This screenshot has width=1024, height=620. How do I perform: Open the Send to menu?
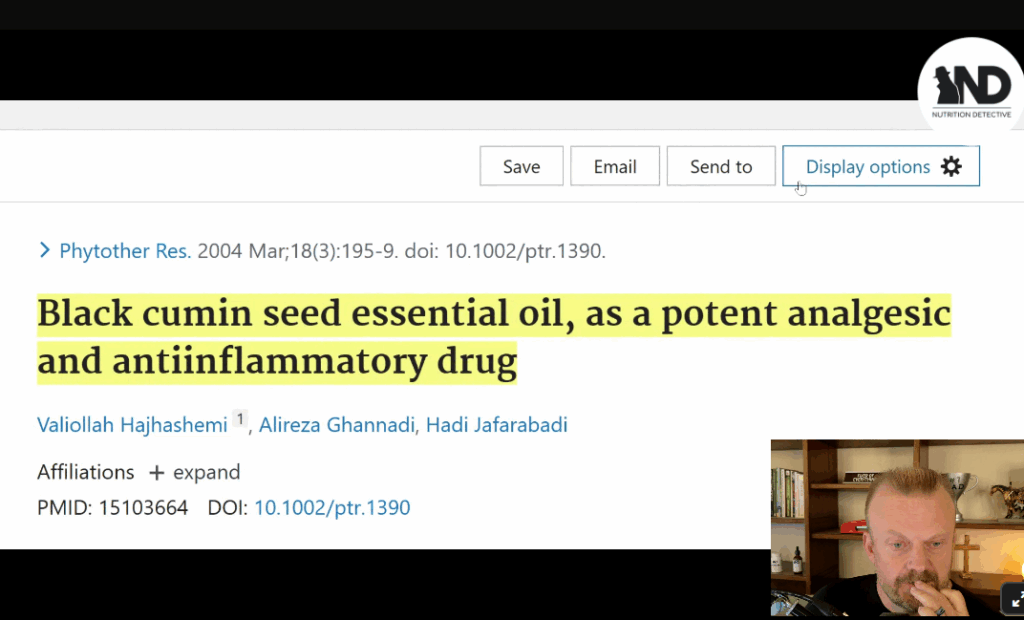(721, 167)
